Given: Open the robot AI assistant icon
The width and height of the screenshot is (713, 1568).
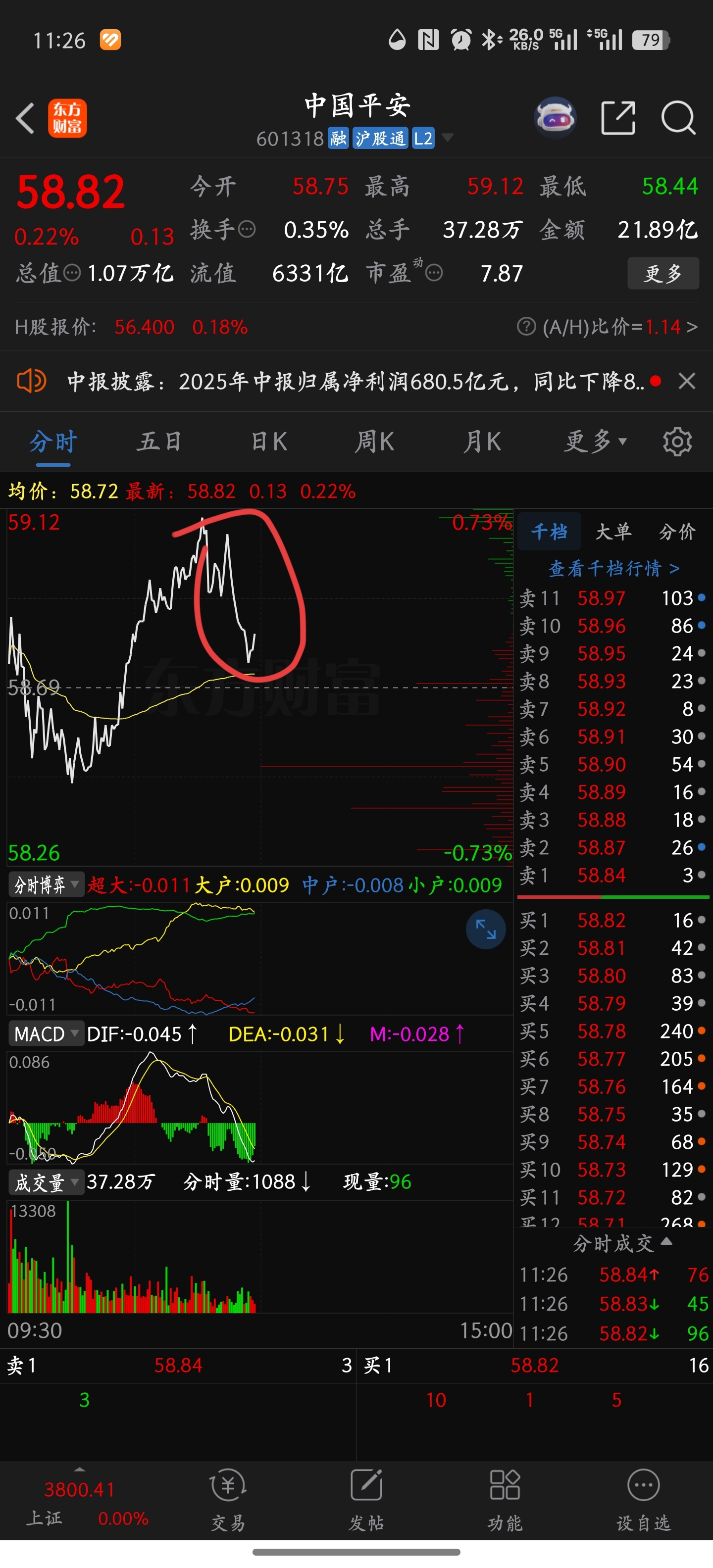Looking at the screenshot, I should click(555, 117).
